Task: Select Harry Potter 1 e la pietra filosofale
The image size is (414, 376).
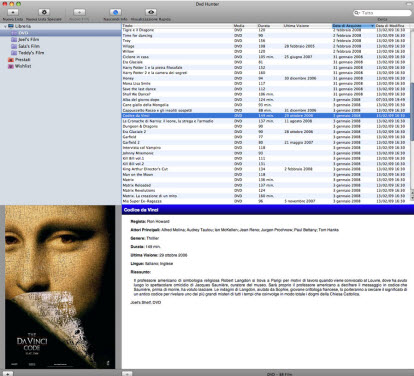Action: [266, 67]
